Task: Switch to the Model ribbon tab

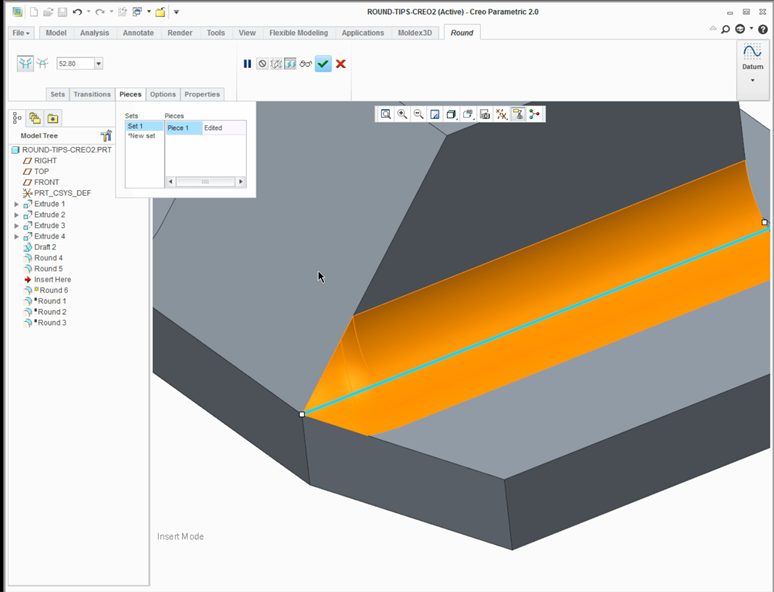Action: (x=56, y=33)
